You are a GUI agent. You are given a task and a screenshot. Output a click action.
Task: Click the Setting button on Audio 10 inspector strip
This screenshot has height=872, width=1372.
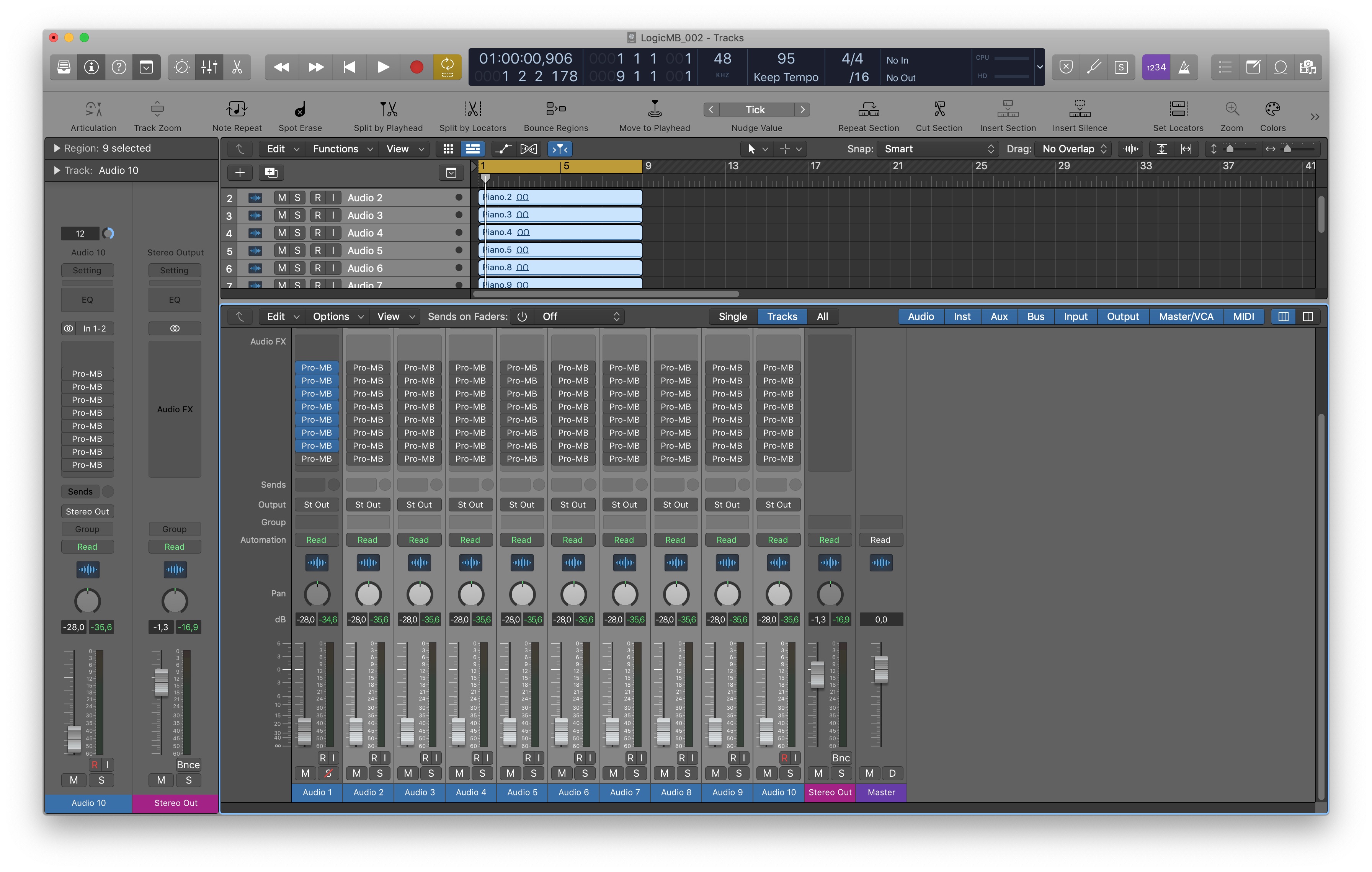(87, 271)
